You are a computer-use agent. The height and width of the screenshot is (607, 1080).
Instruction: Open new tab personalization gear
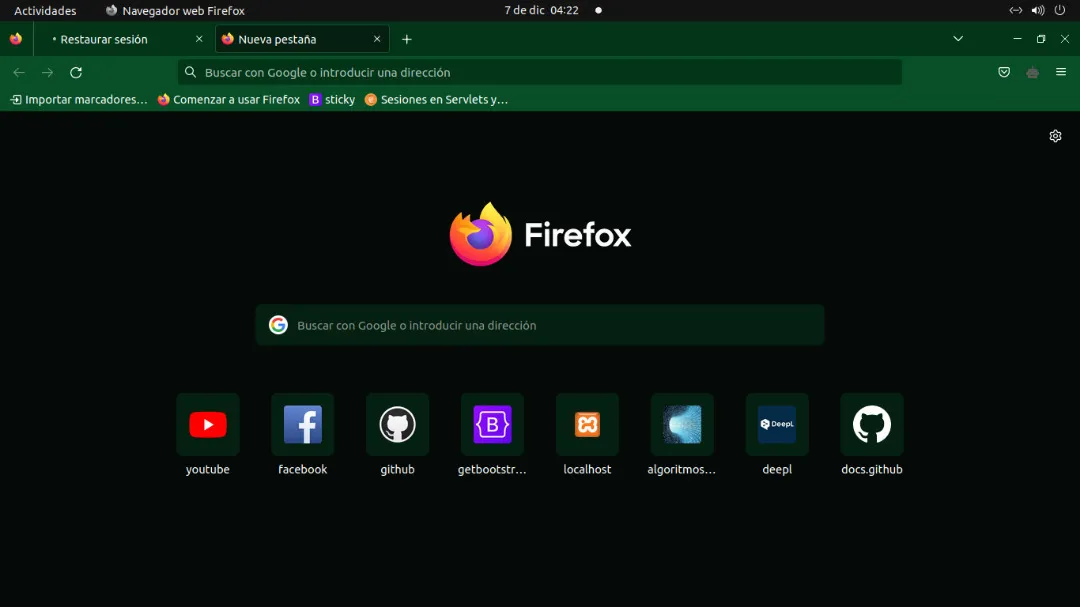pyautogui.click(x=1055, y=136)
